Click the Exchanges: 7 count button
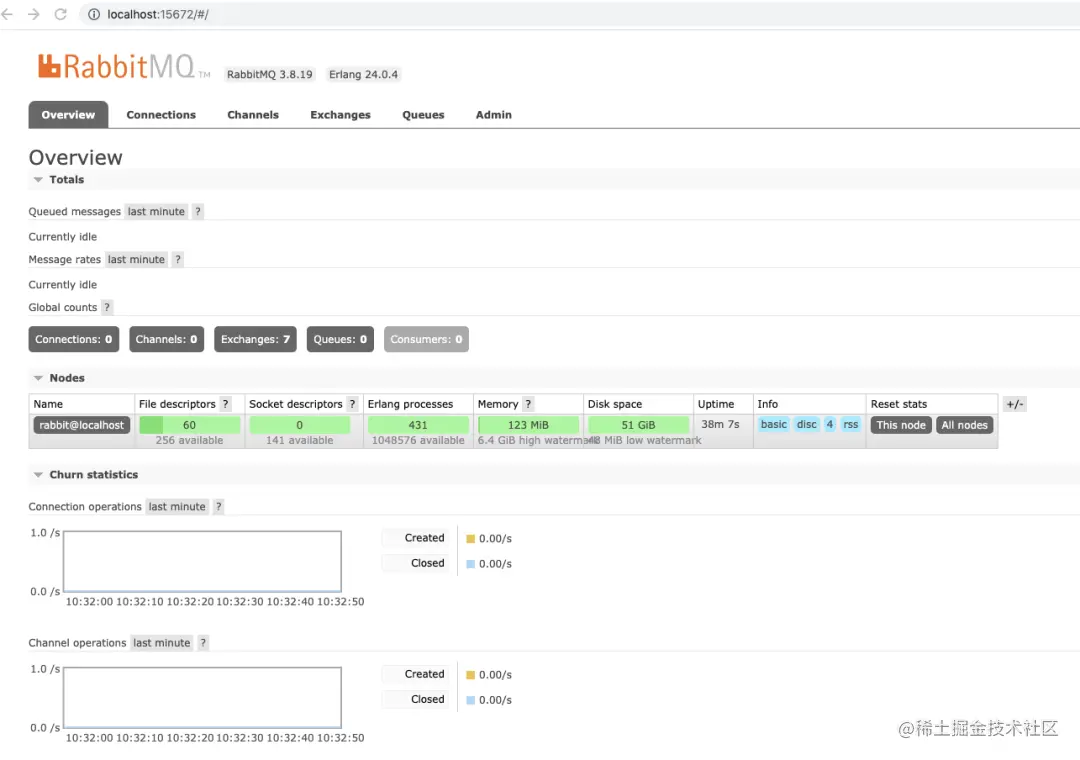Viewport: 1080px width, 760px height. [256, 339]
